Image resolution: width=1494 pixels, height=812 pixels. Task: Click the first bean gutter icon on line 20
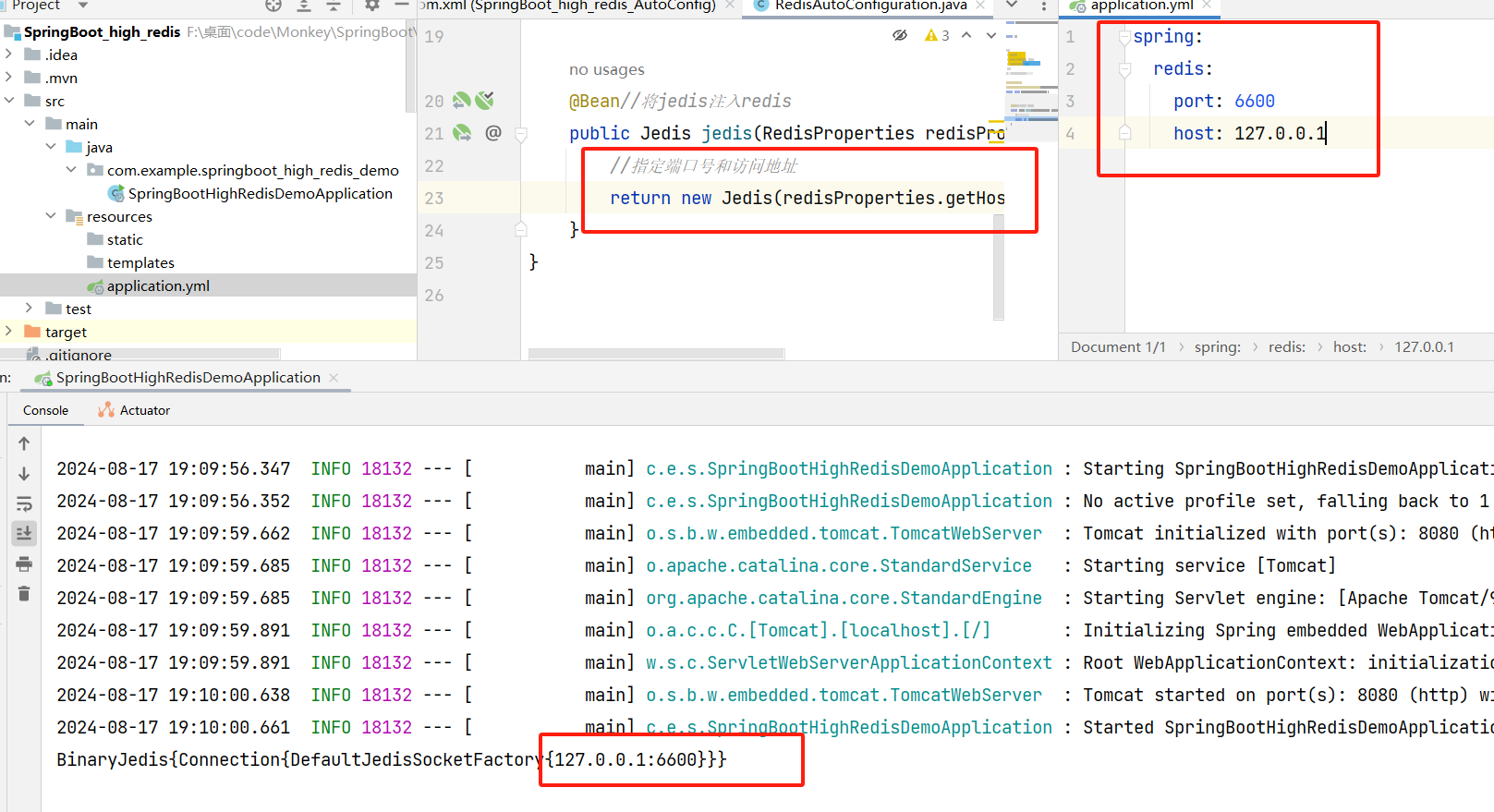point(462,100)
